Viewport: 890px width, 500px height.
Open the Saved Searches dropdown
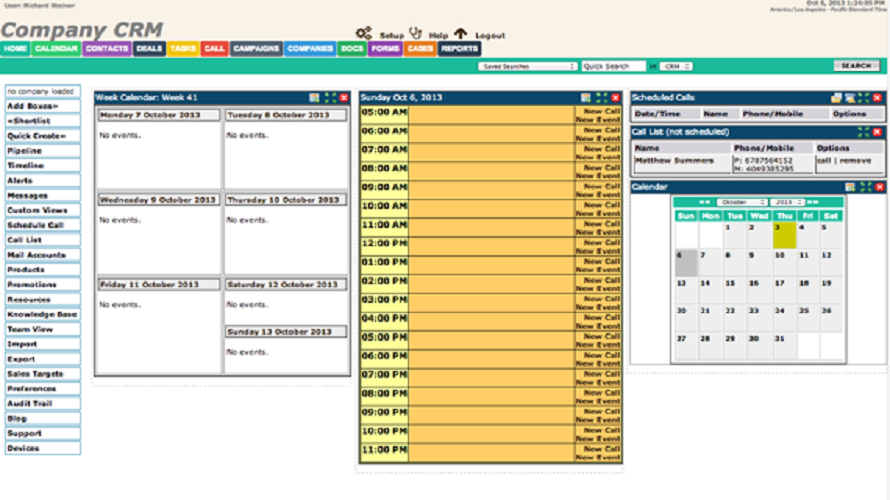pos(528,66)
